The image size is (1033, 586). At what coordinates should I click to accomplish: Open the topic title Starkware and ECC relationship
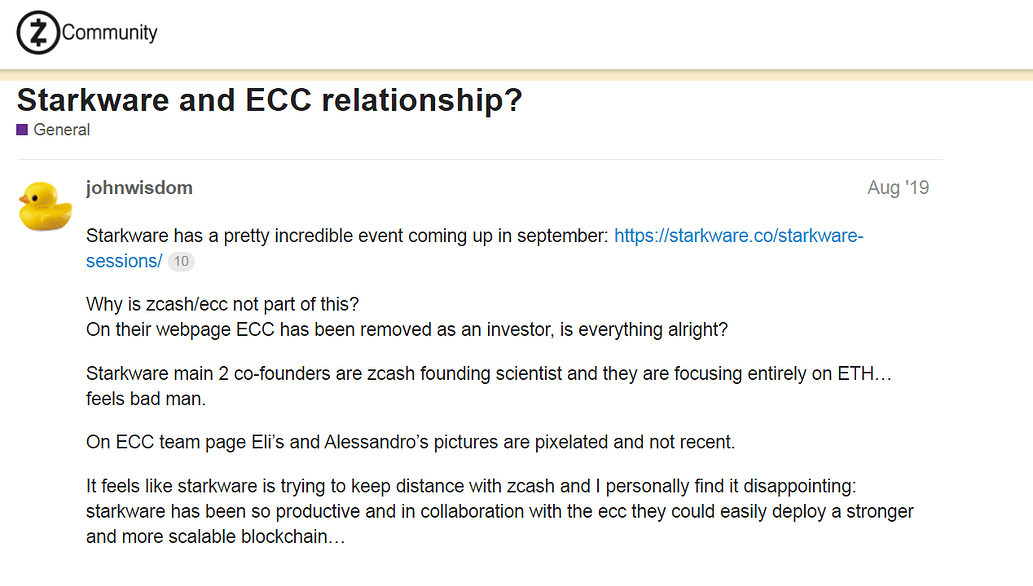270,100
